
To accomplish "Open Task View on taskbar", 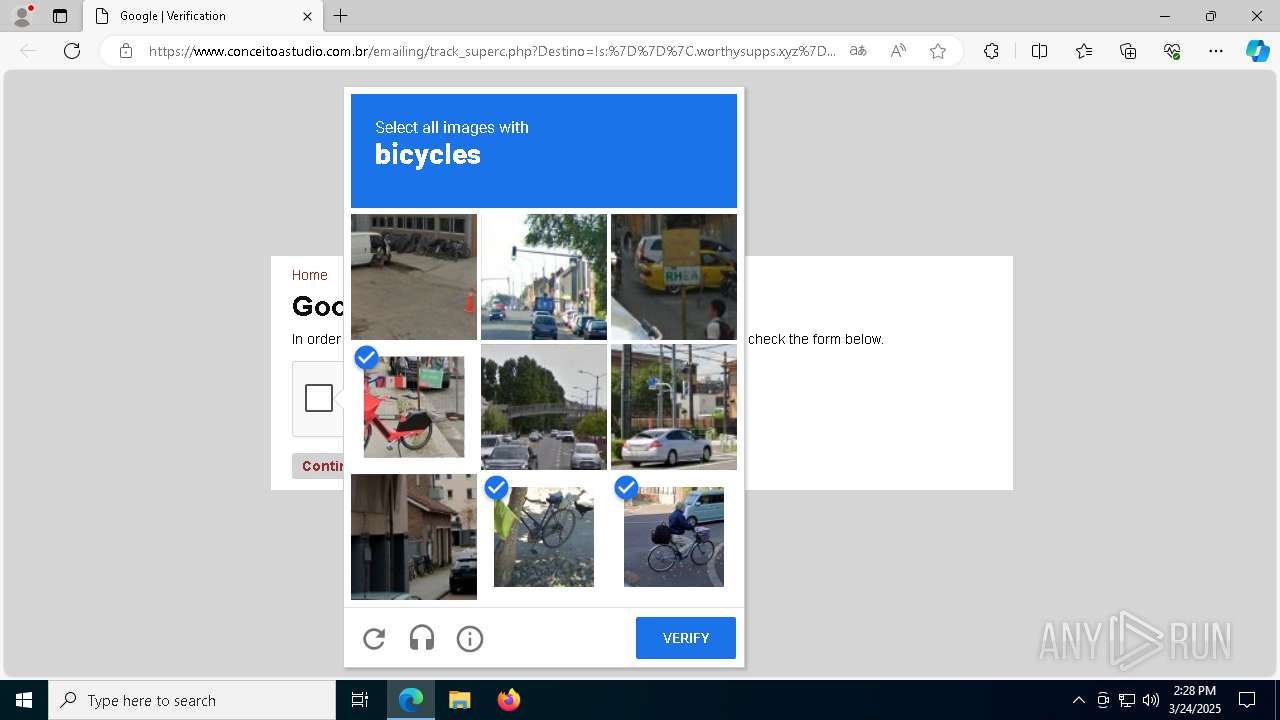I will 360,700.
